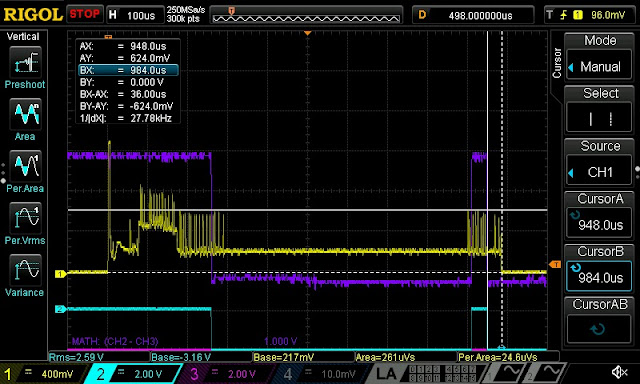
Task: Click the CursorAB rotate icon
Action: coord(599,329)
